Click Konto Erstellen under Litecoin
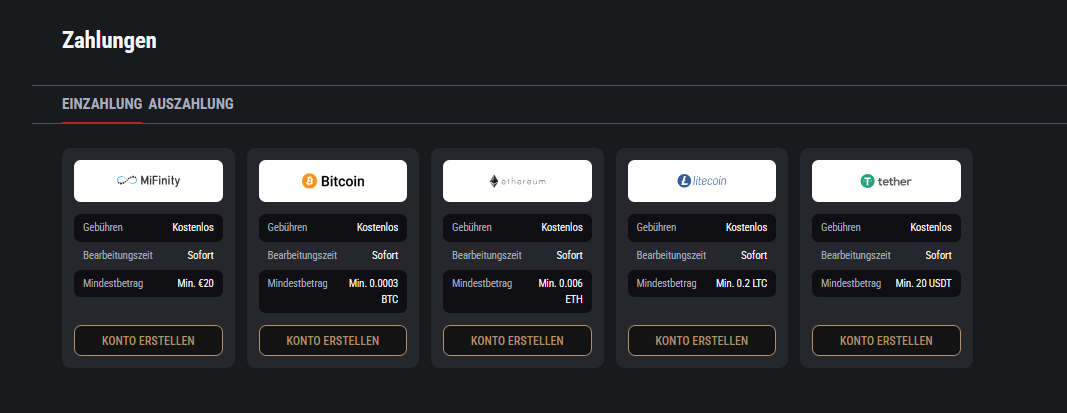Screen dimensions: 1067x413 702,340
